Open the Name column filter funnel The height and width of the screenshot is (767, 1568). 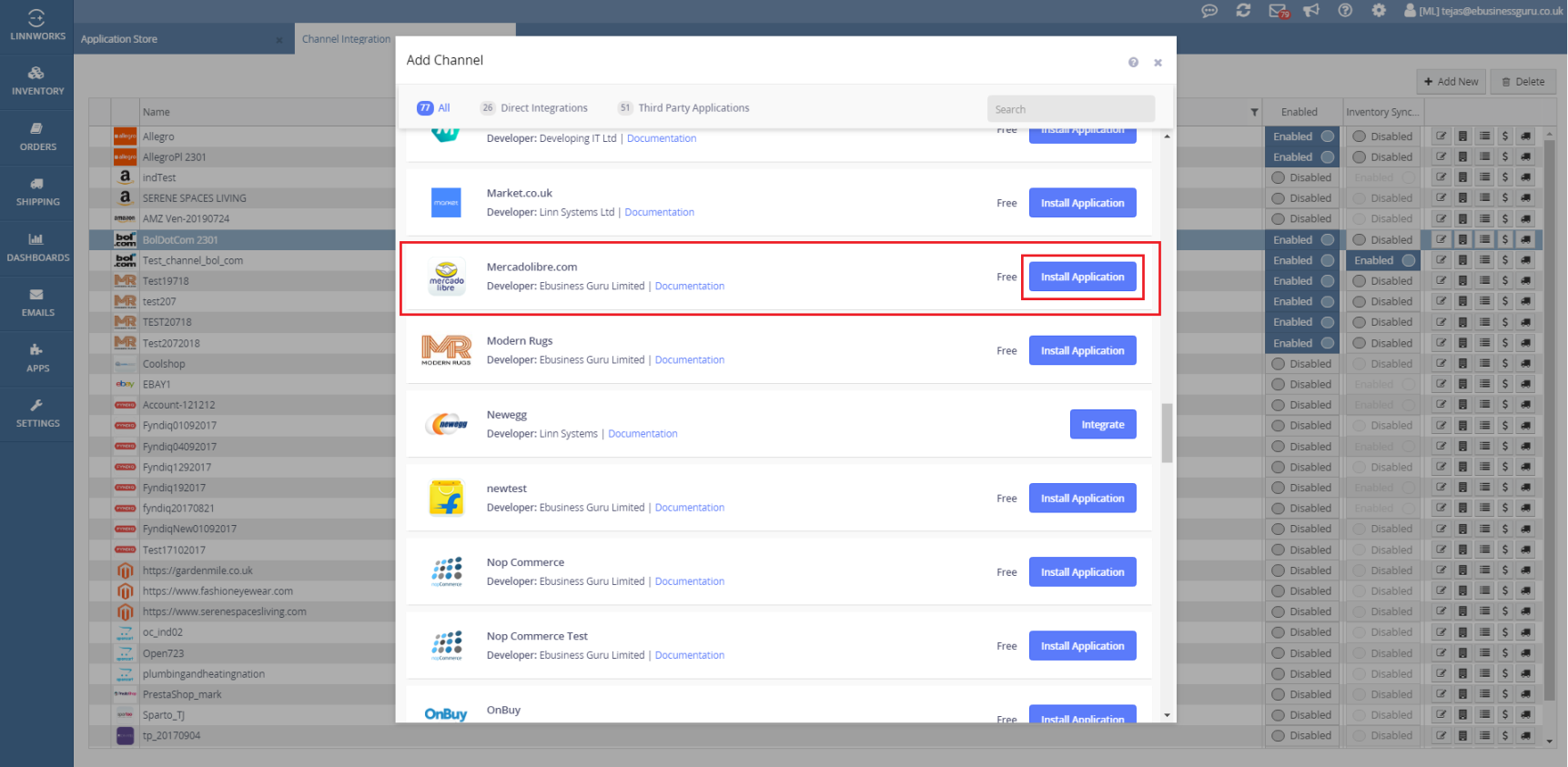1254,112
